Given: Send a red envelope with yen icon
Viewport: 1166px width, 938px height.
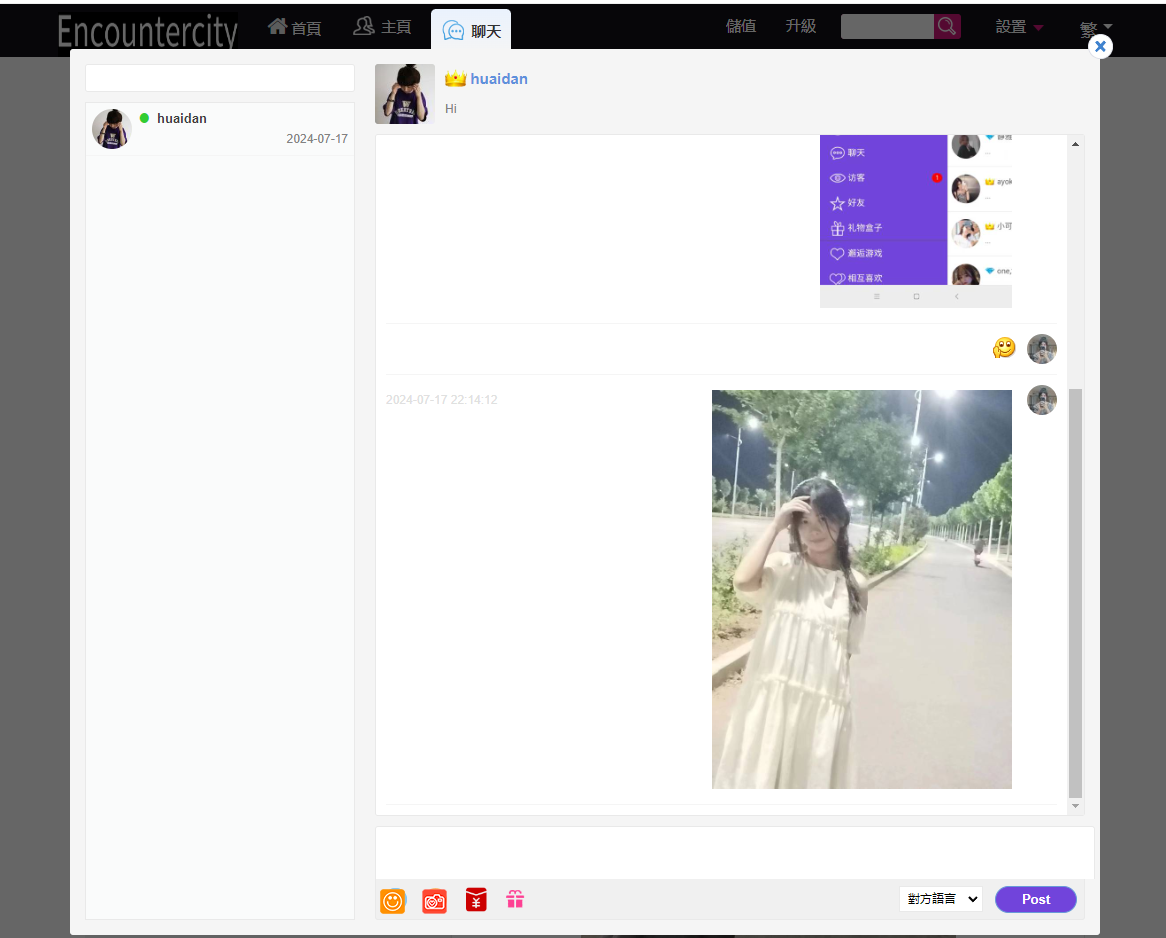Looking at the screenshot, I should pyautogui.click(x=476, y=900).
